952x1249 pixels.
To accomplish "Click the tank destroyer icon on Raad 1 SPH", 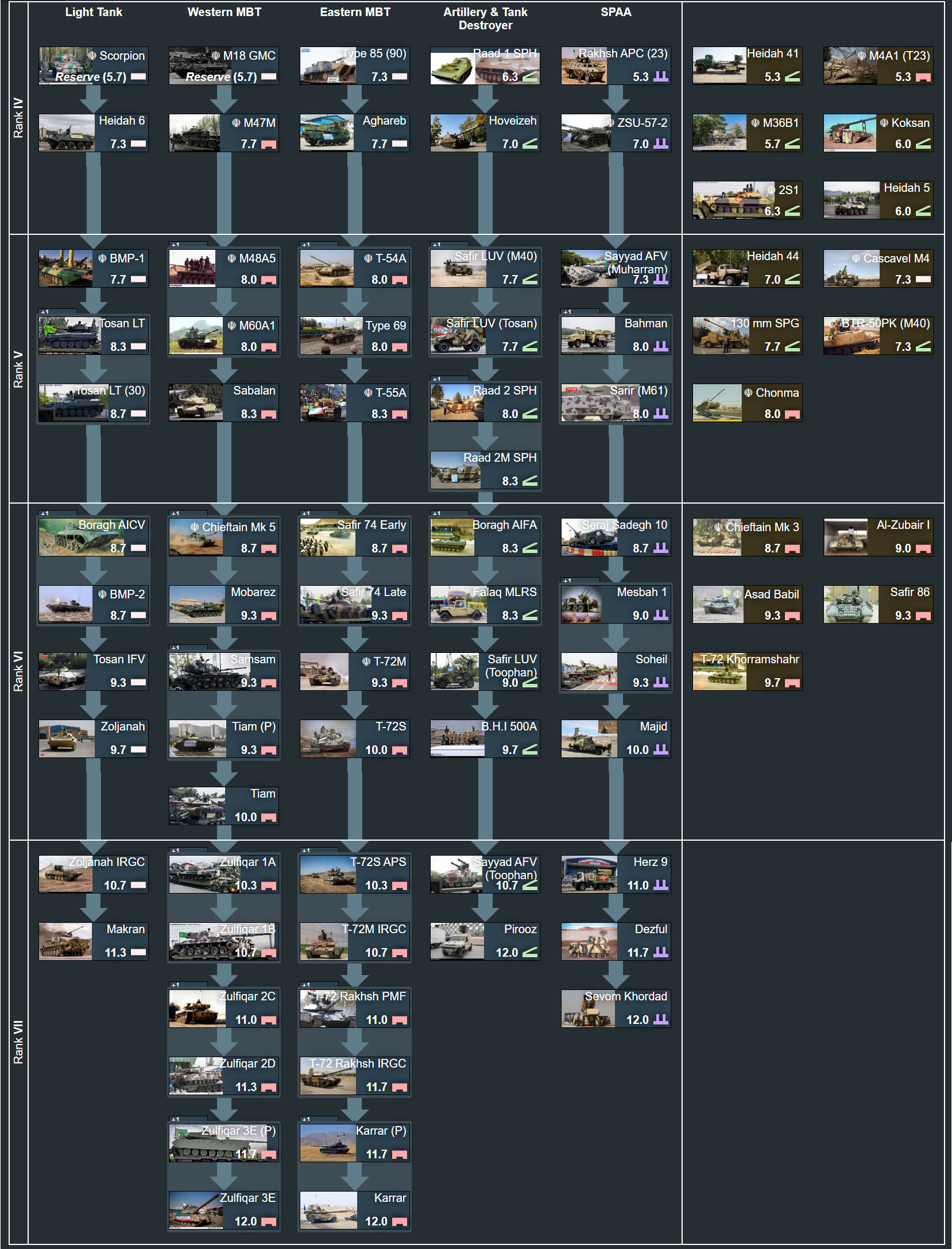I will click(x=530, y=76).
